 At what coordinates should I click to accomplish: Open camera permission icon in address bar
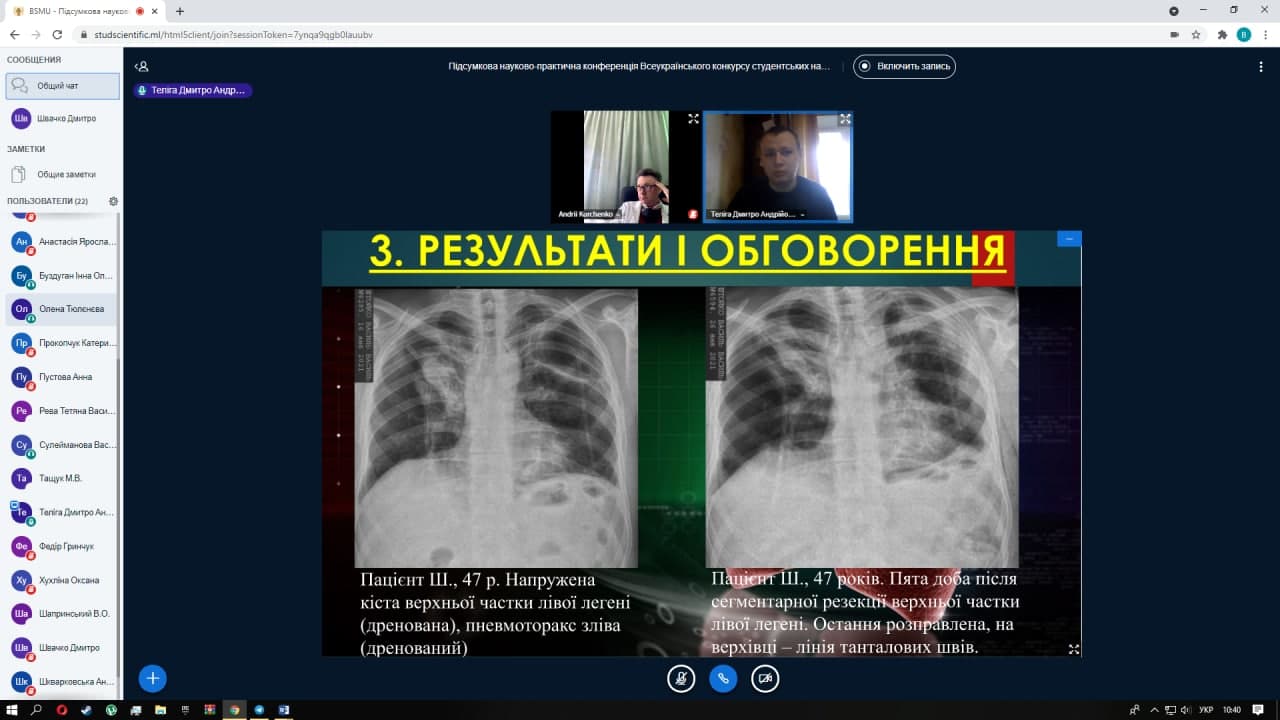1174,34
